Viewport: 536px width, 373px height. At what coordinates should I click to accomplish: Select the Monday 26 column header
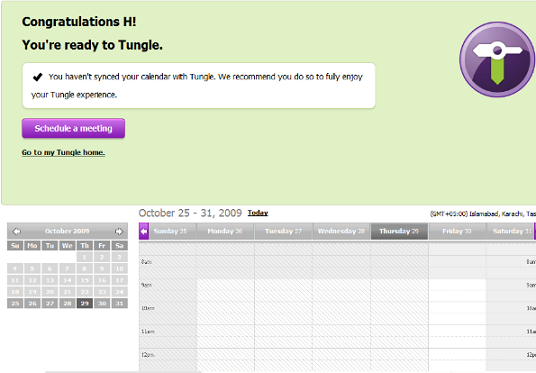click(x=225, y=231)
